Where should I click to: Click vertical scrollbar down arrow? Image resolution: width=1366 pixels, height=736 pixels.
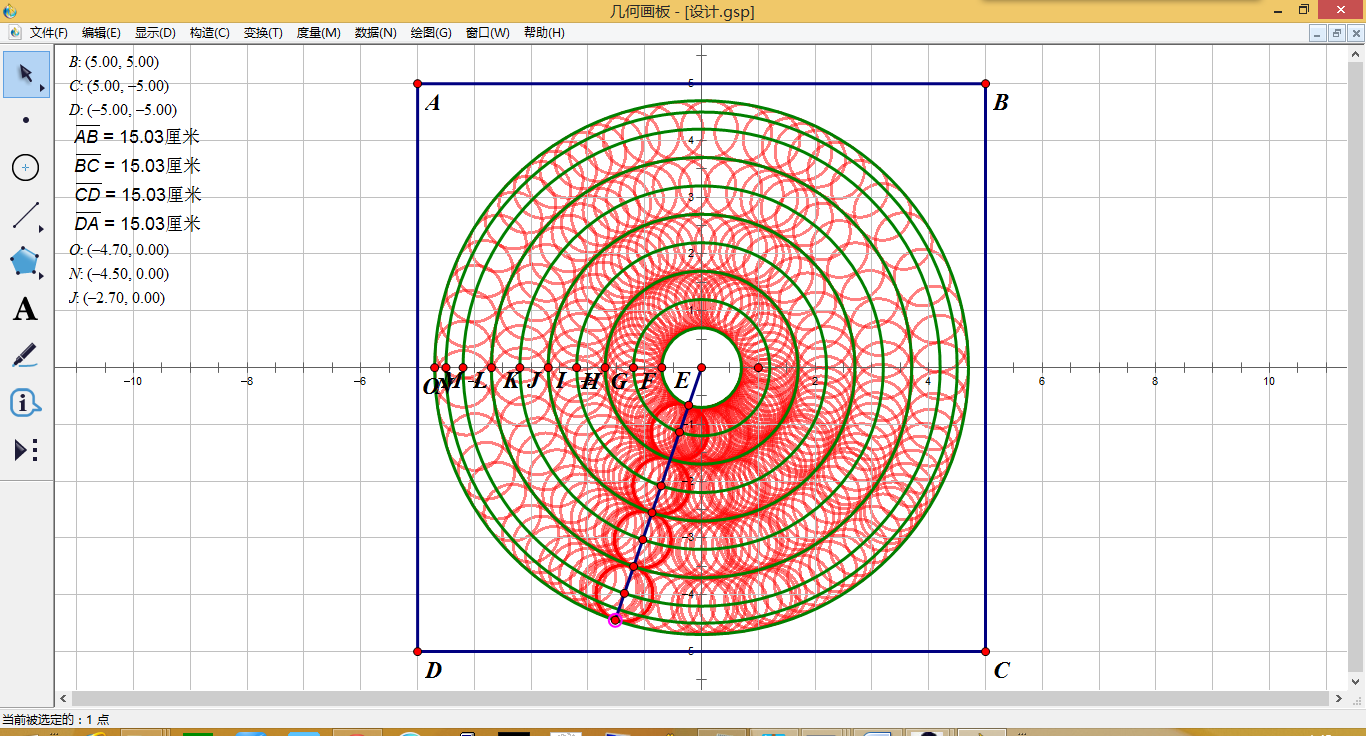[x=1357, y=682]
